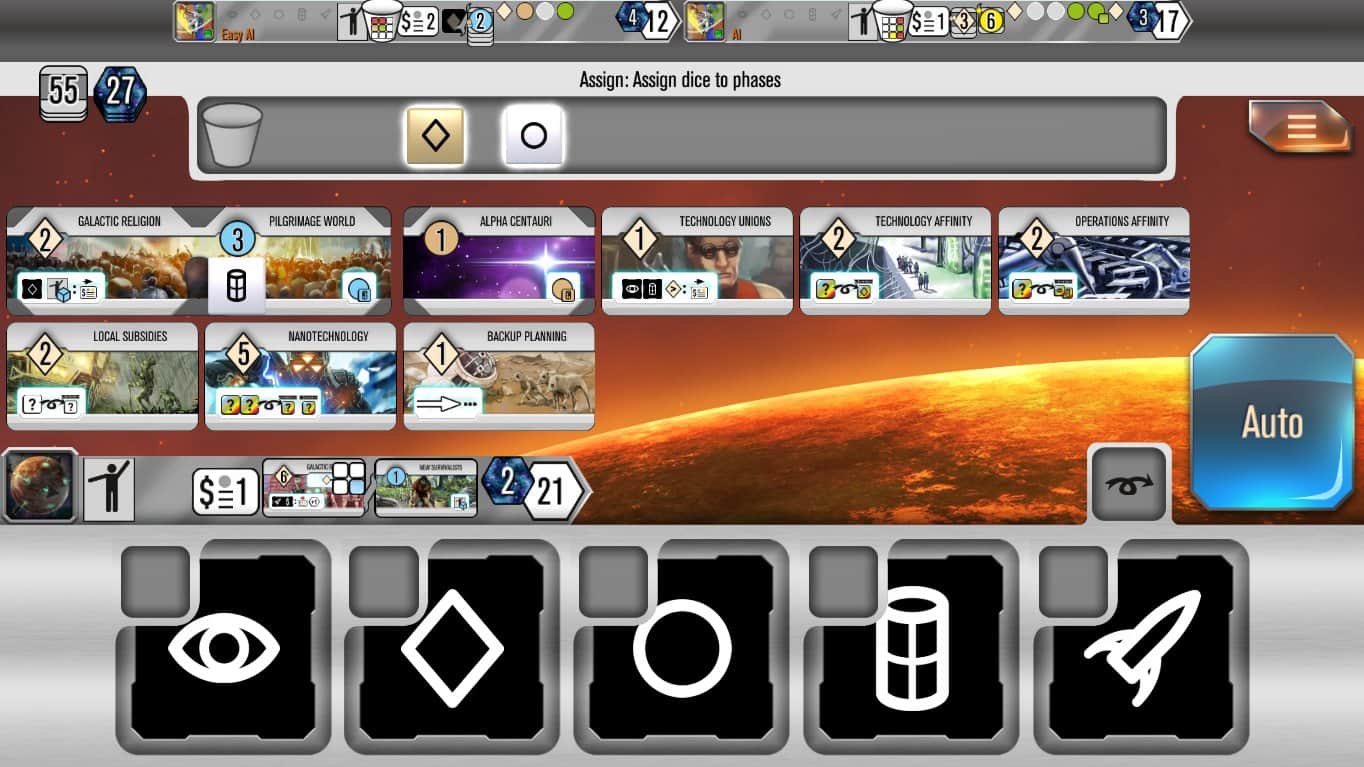This screenshot has width=1364, height=767.
Task: Pick the tan Develop diamond die
Action: click(x=435, y=136)
